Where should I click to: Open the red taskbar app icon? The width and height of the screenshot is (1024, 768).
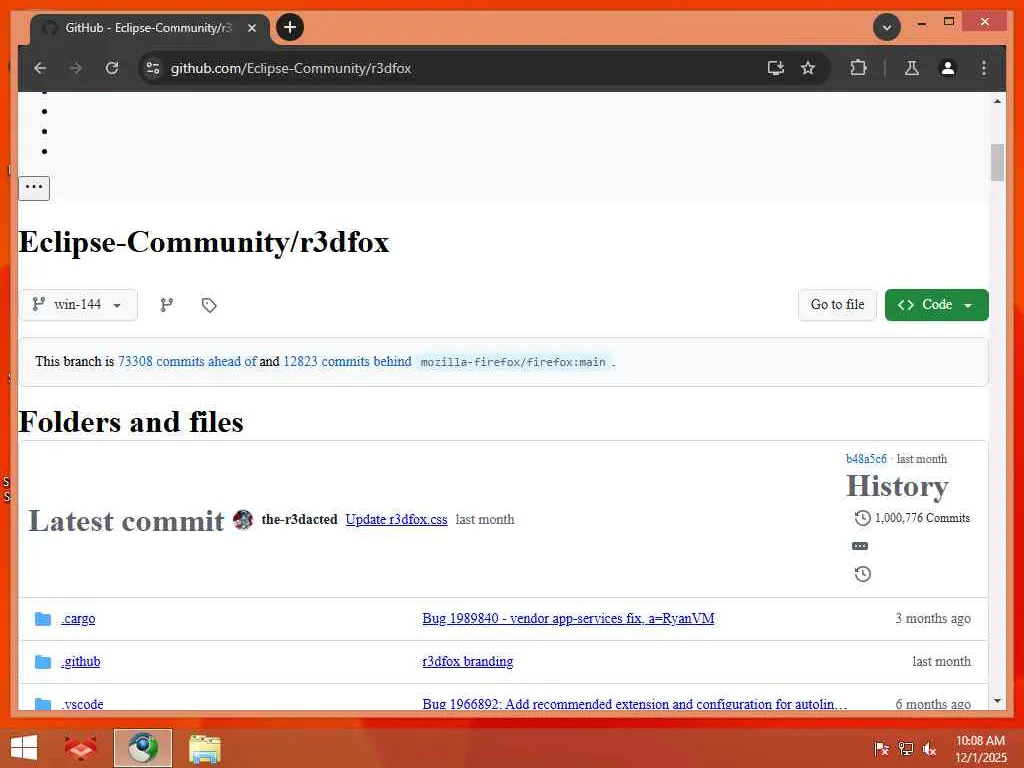(x=80, y=748)
